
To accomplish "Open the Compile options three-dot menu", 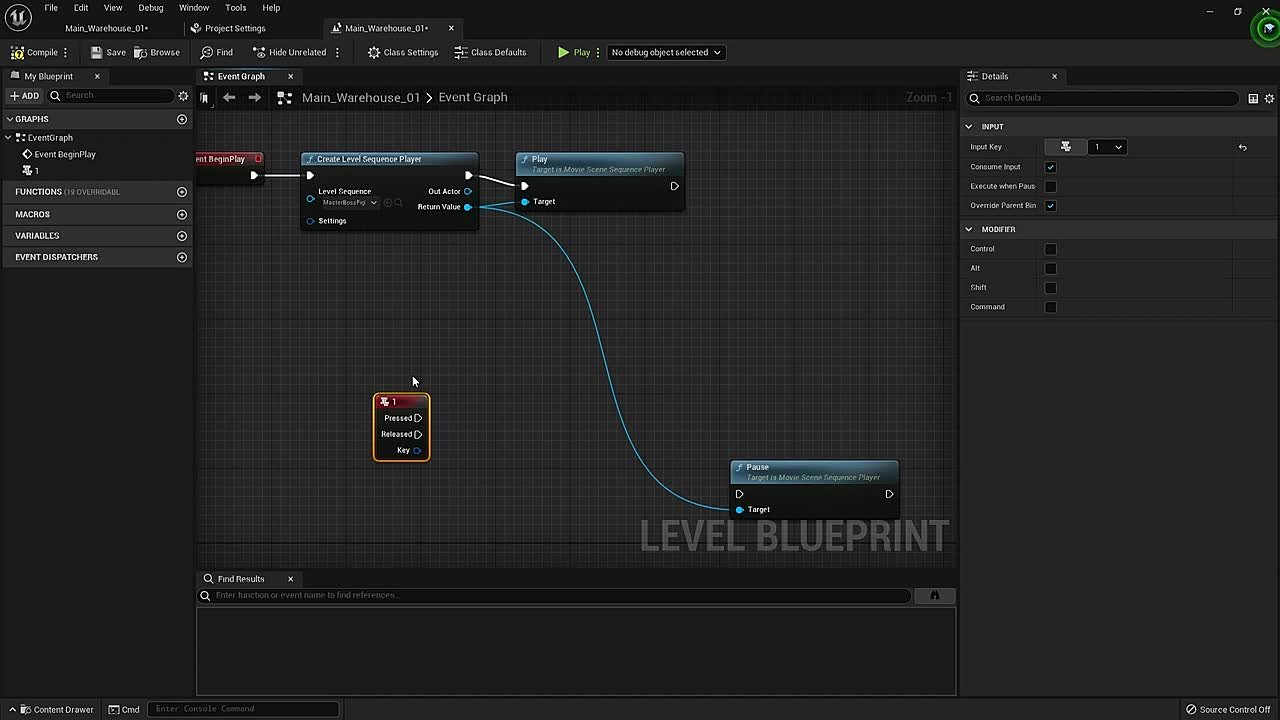I will click(x=66, y=52).
